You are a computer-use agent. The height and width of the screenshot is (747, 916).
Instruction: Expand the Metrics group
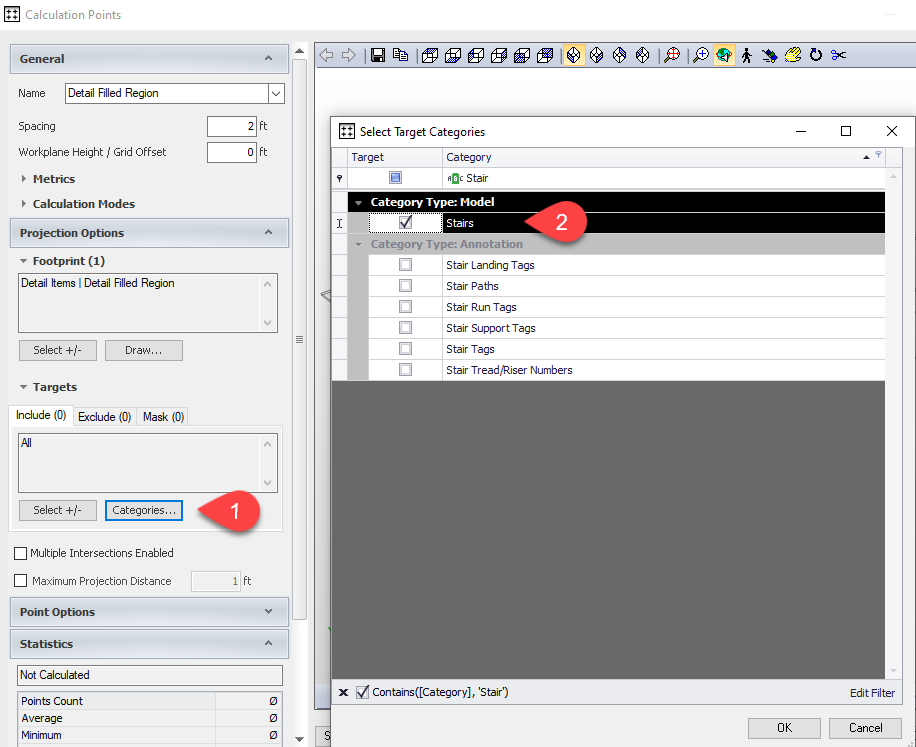(24, 179)
